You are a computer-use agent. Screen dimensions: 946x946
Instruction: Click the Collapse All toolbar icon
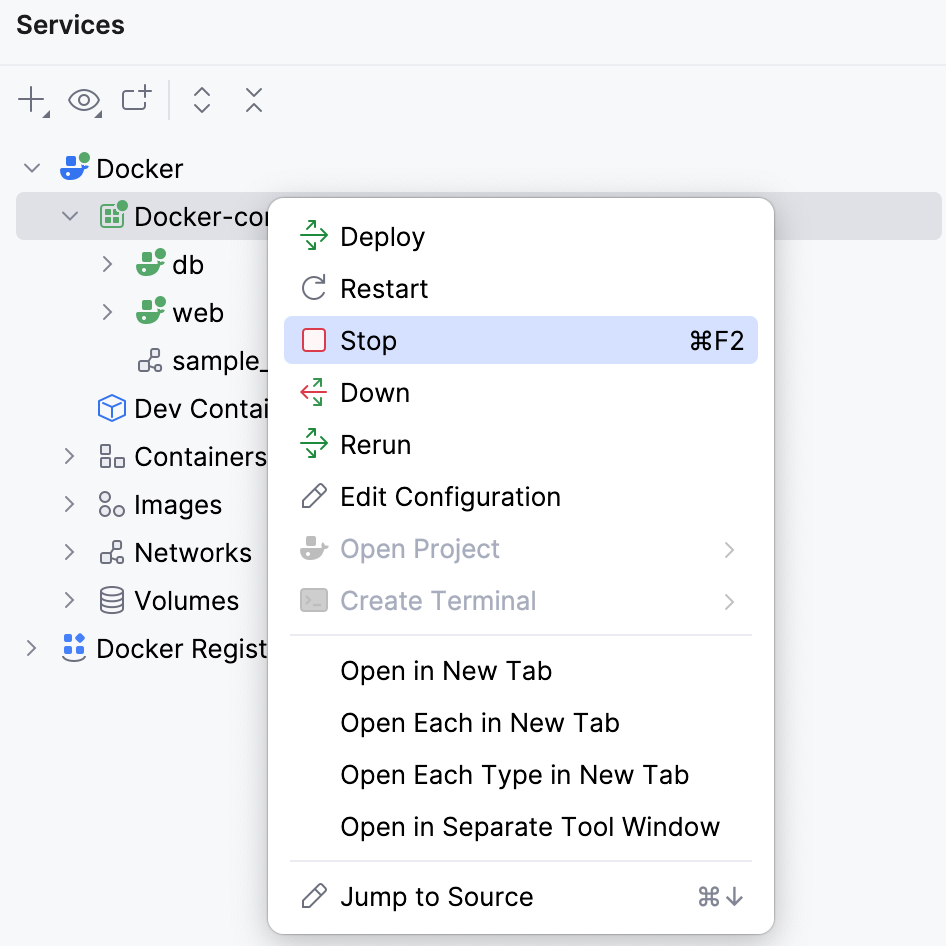(253, 100)
